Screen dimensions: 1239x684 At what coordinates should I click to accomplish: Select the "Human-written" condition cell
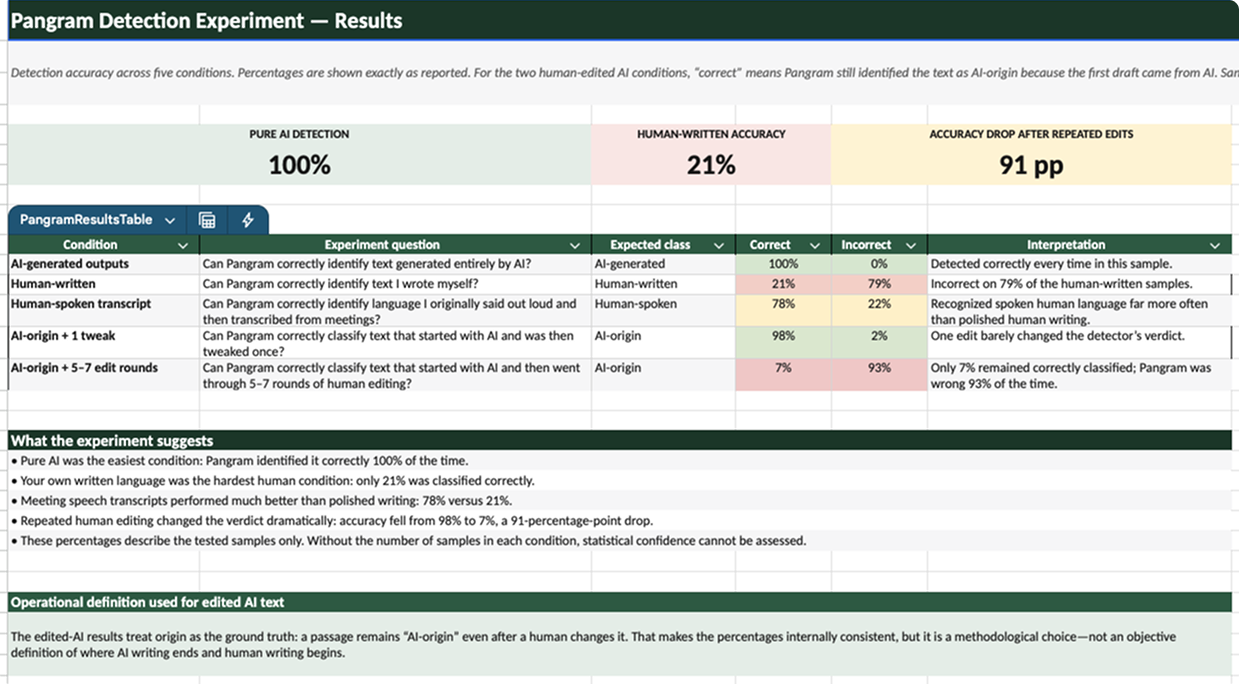click(x=104, y=284)
